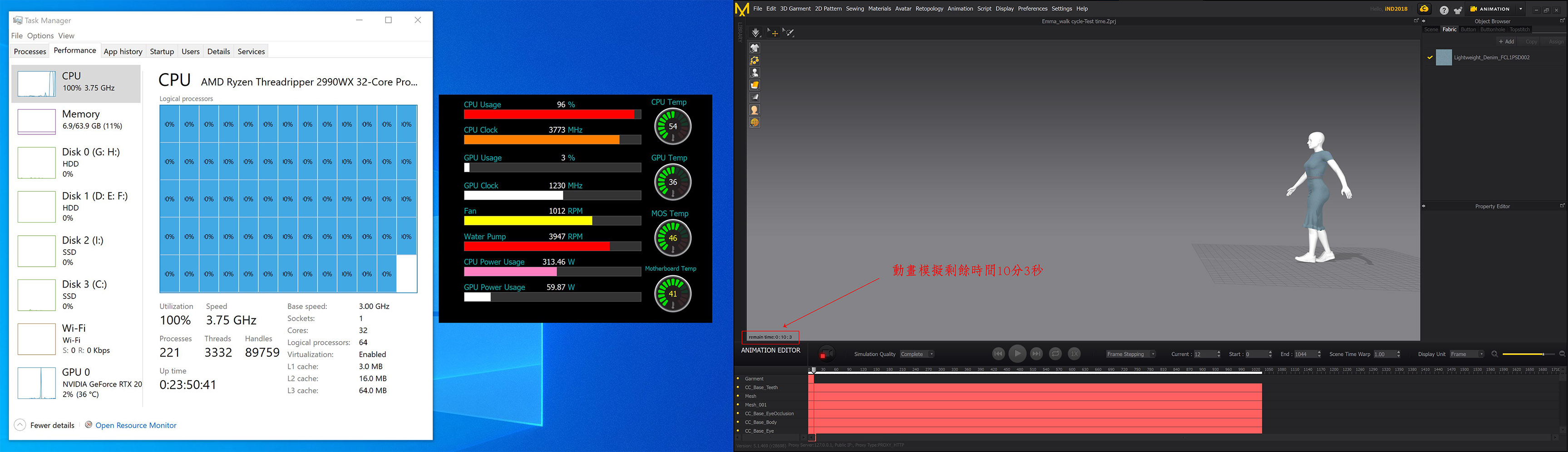Toggle the CC_Base_Eye track yellow dot
Screen dimensions: 1568x452
(738, 431)
